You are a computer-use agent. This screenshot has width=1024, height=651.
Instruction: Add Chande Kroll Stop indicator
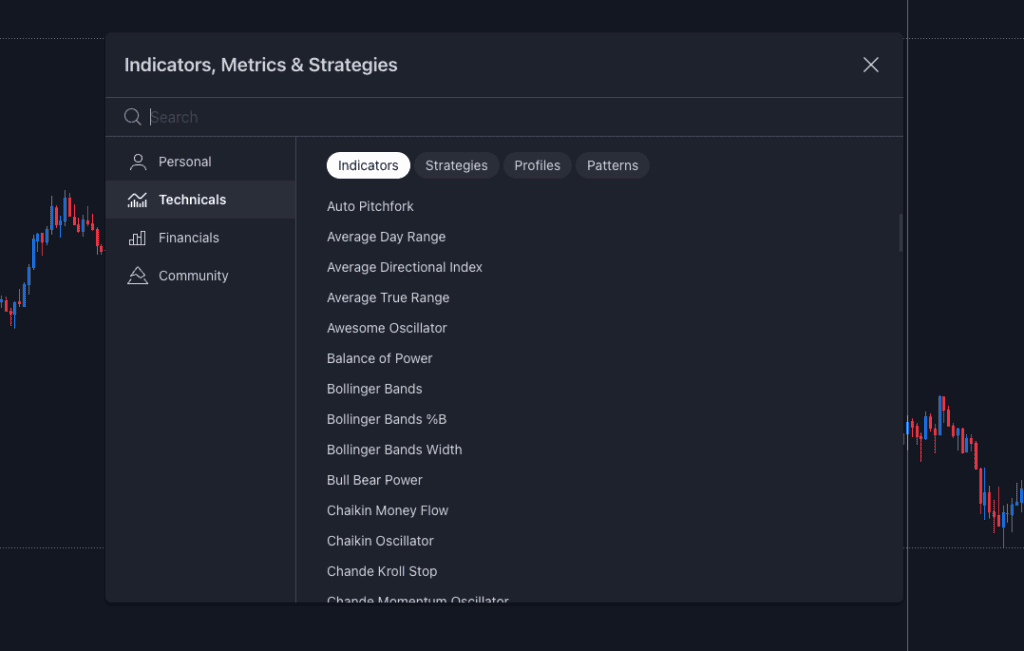coord(381,571)
